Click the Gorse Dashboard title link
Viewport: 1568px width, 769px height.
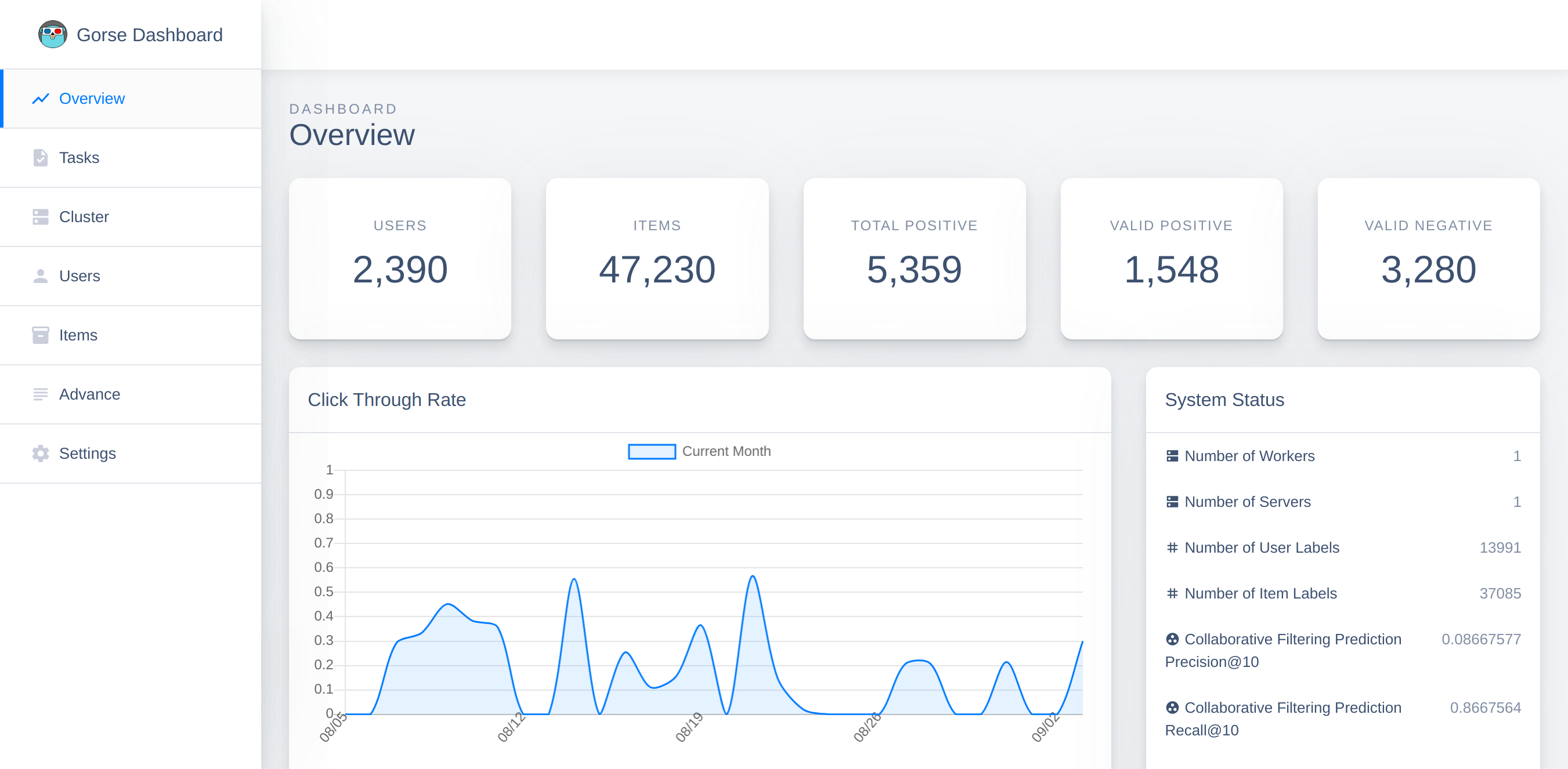[149, 35]
